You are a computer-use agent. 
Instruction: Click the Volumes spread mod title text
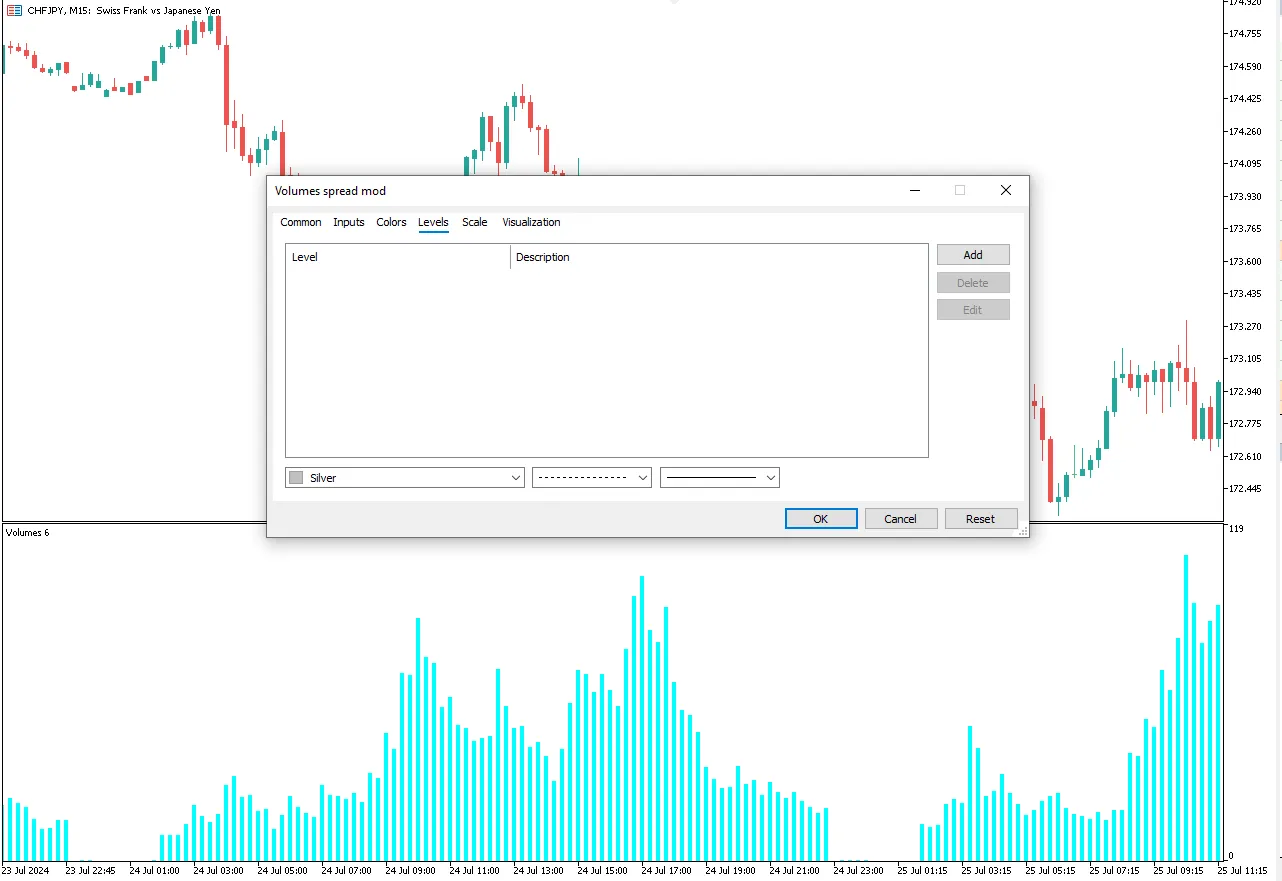330,191
